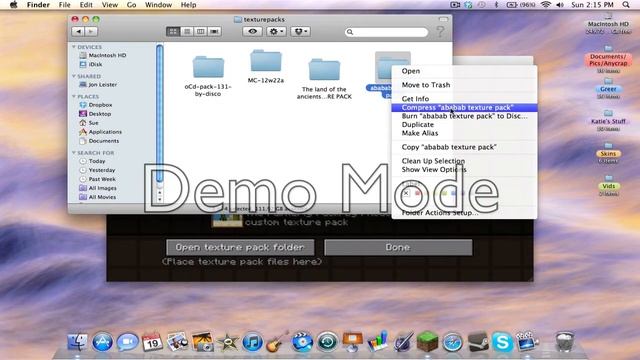
Task: Choose Get Info in context menu
Action: click(x=464, y=99)
